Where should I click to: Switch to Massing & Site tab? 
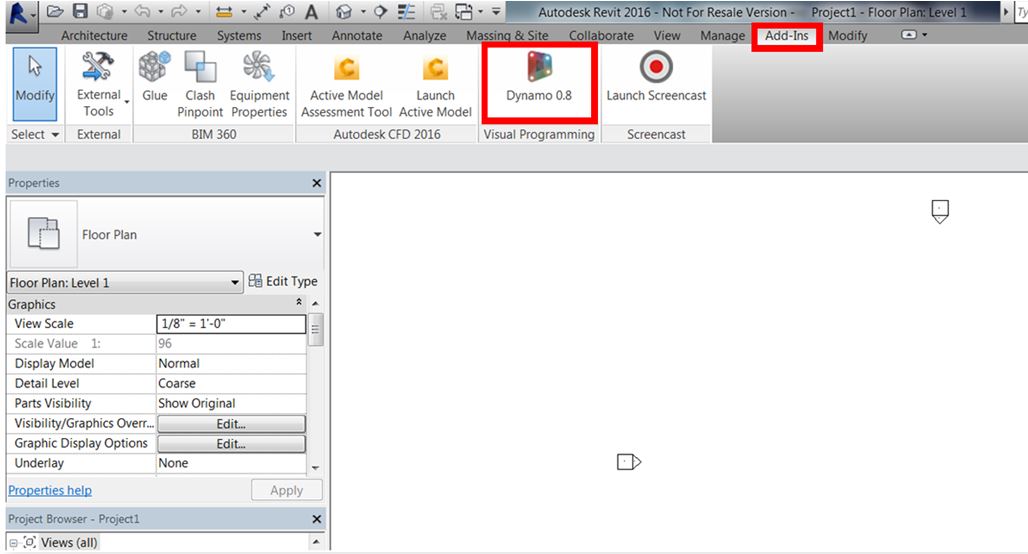pos(507,35)
